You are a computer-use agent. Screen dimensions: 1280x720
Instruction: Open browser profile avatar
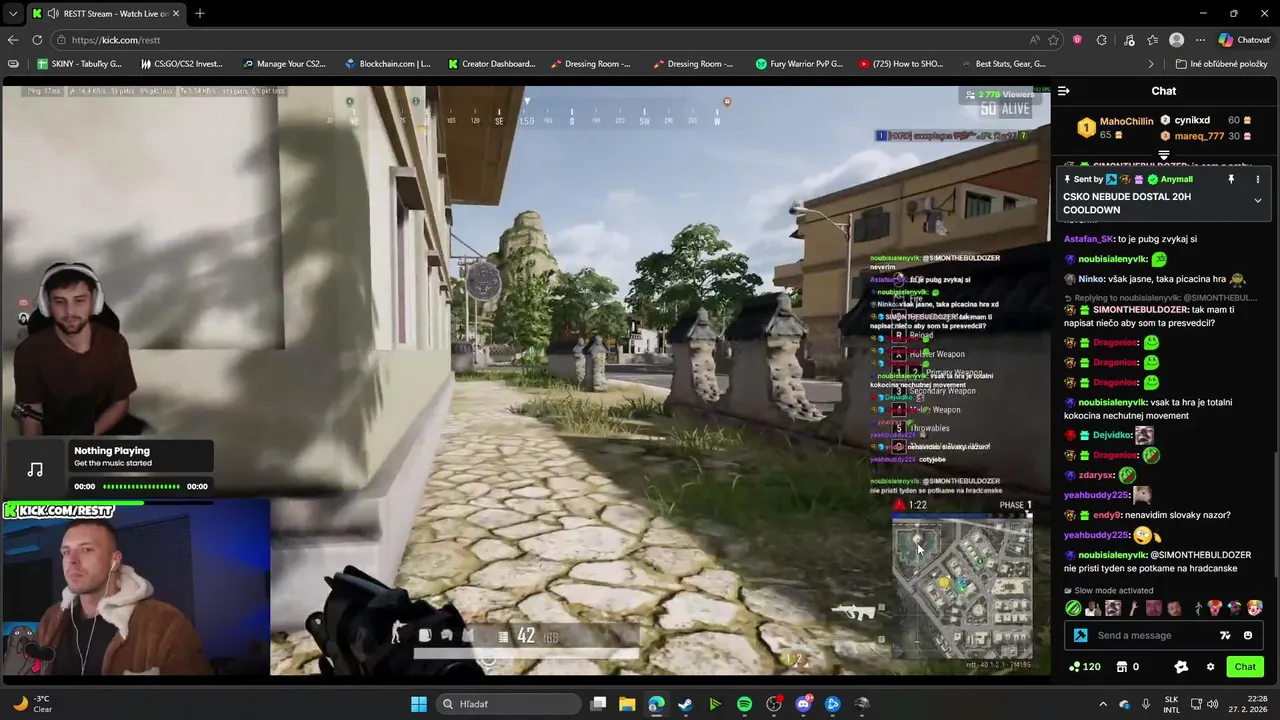coord(1177,40)
